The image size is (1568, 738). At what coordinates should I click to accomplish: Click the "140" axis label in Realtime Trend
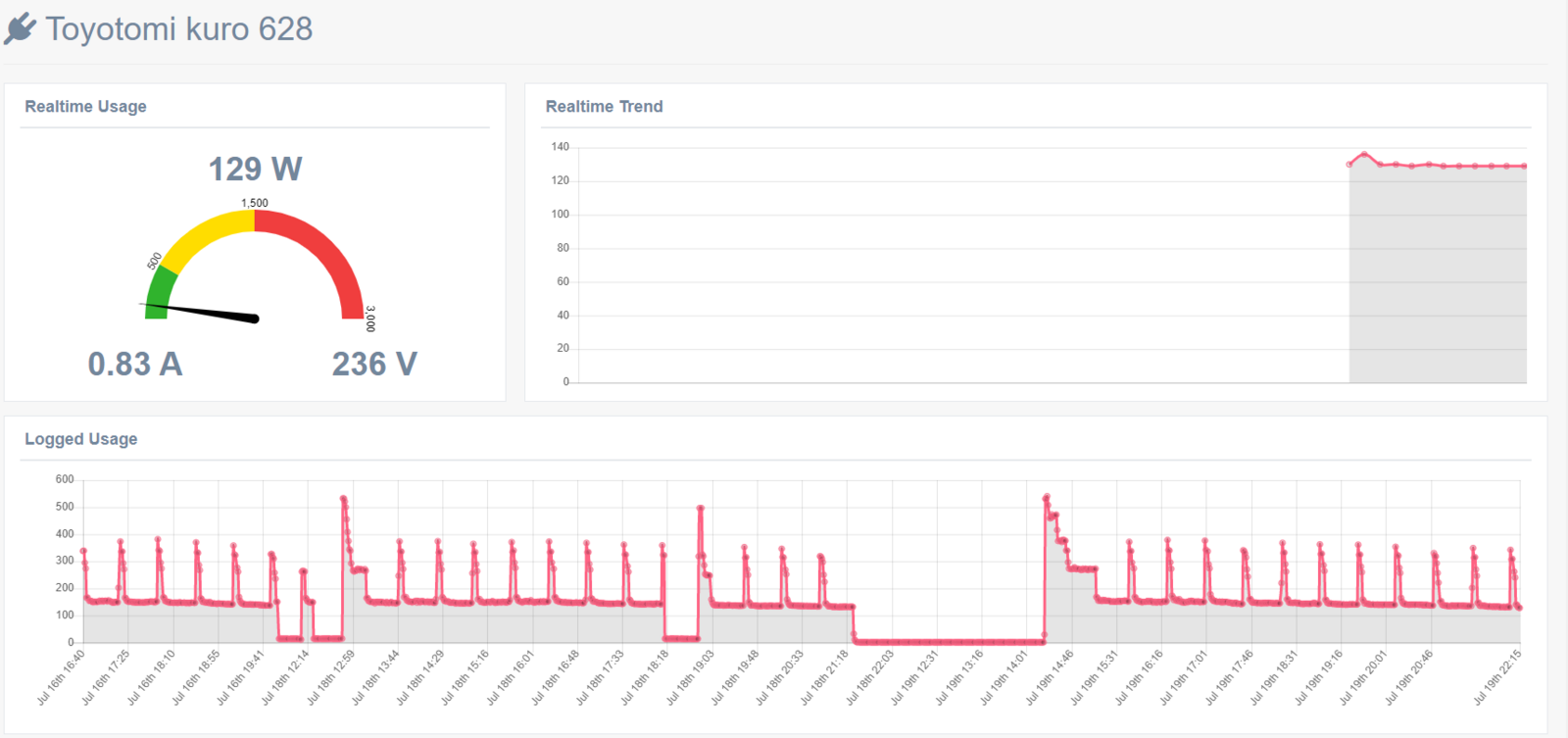pos(560,147)
